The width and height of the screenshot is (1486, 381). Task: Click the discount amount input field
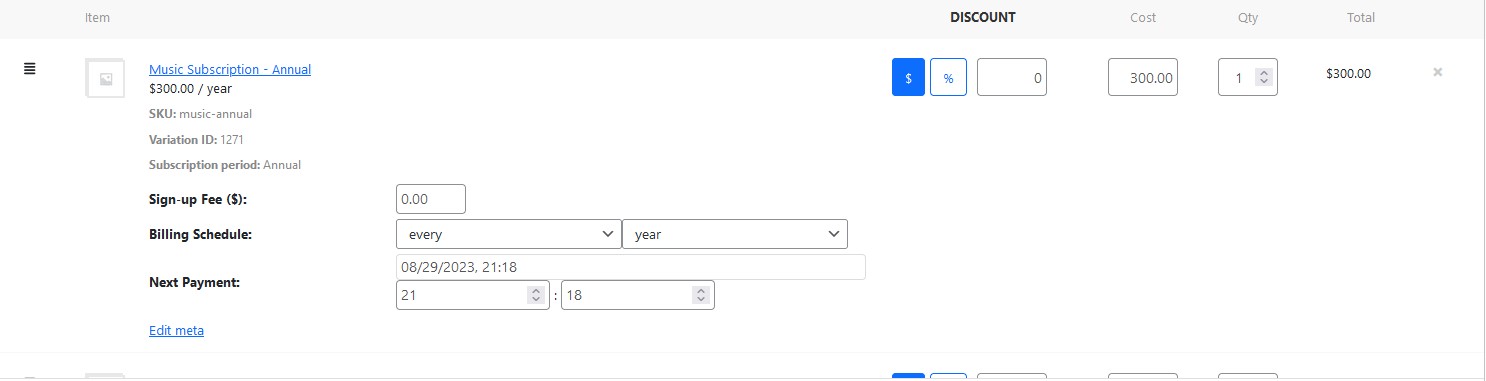pyautogui.click(x=1012, y=77)
